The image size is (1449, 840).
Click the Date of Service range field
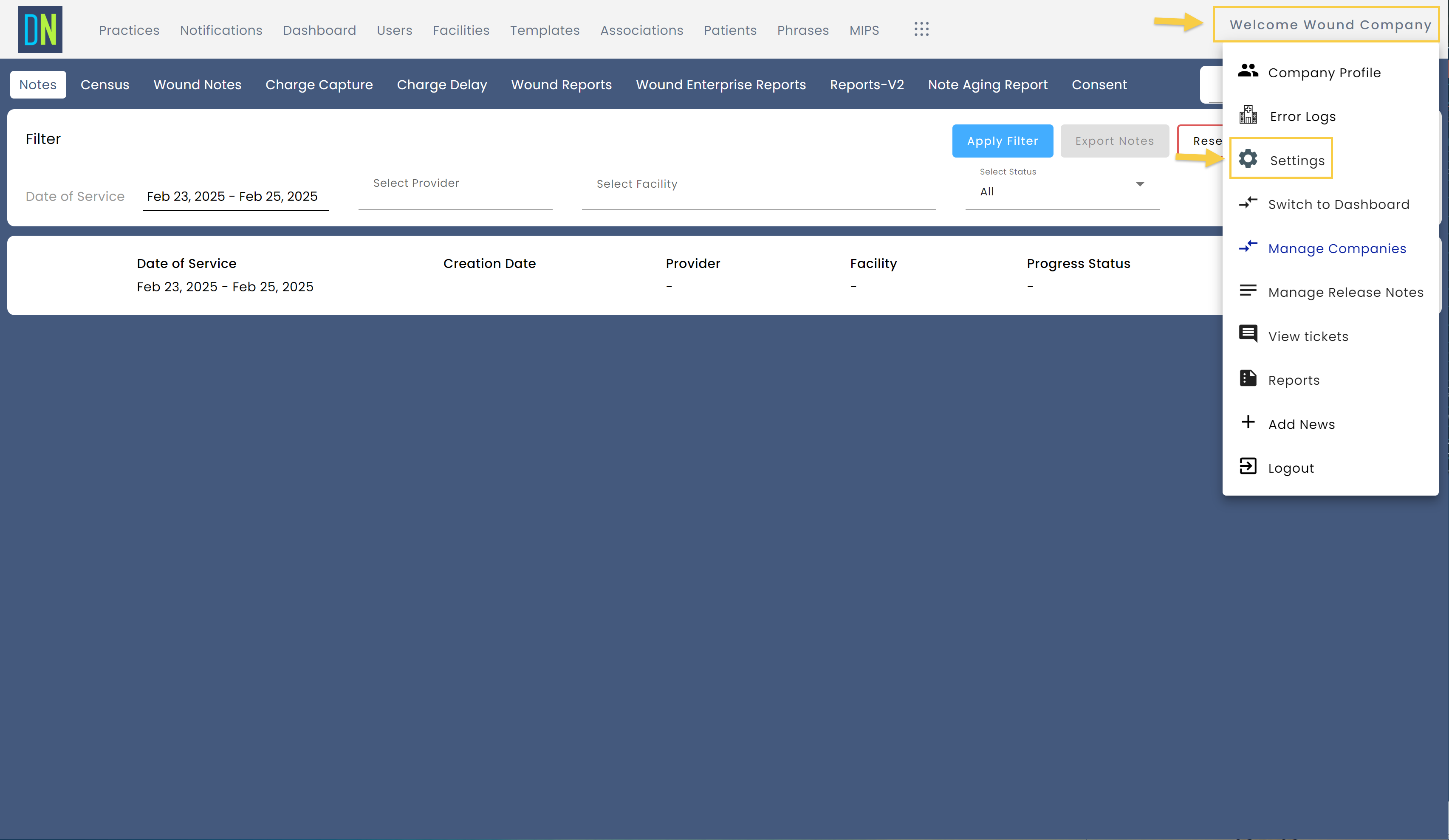coord(236,197)
